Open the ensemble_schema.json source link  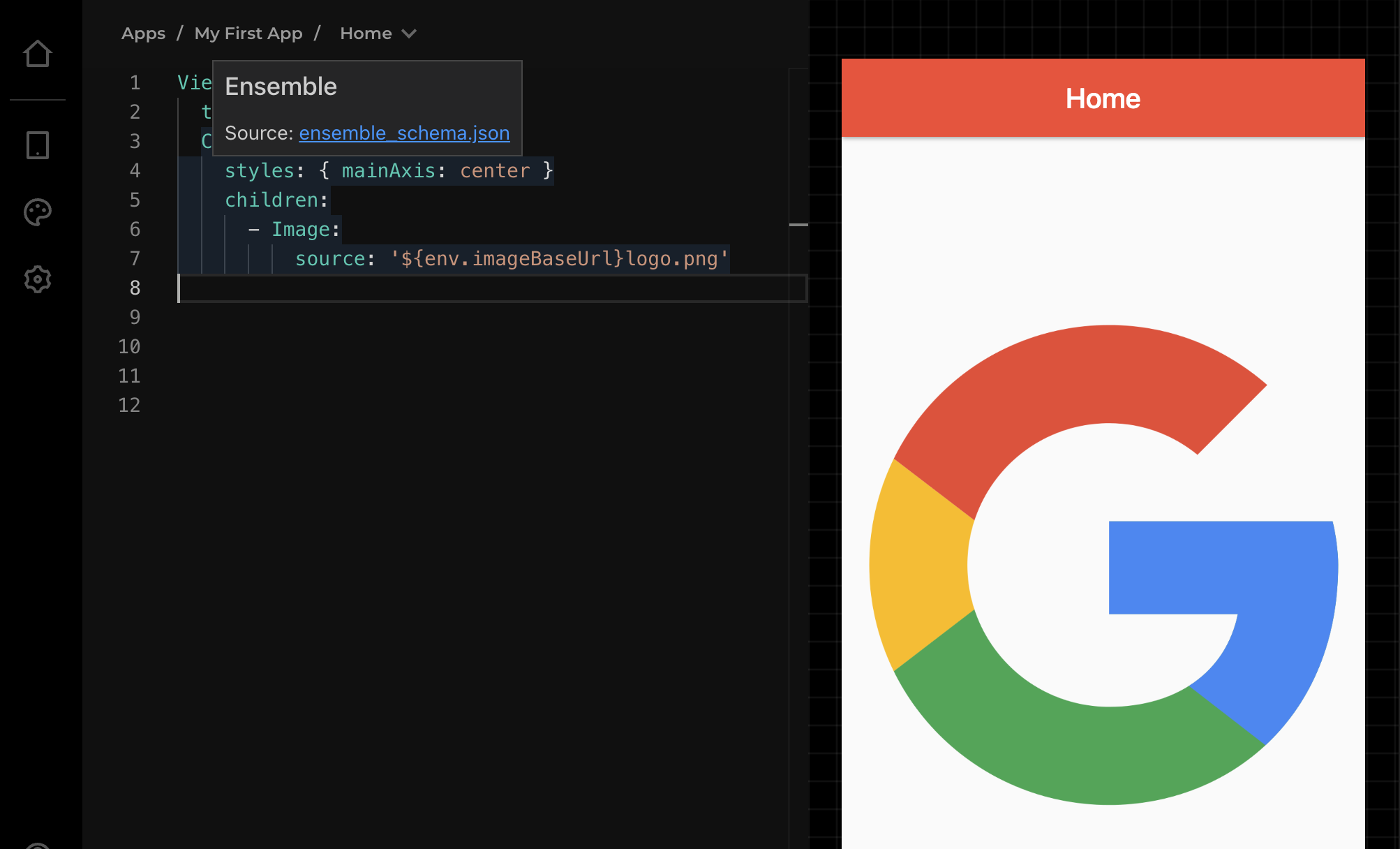coord(404,133)
